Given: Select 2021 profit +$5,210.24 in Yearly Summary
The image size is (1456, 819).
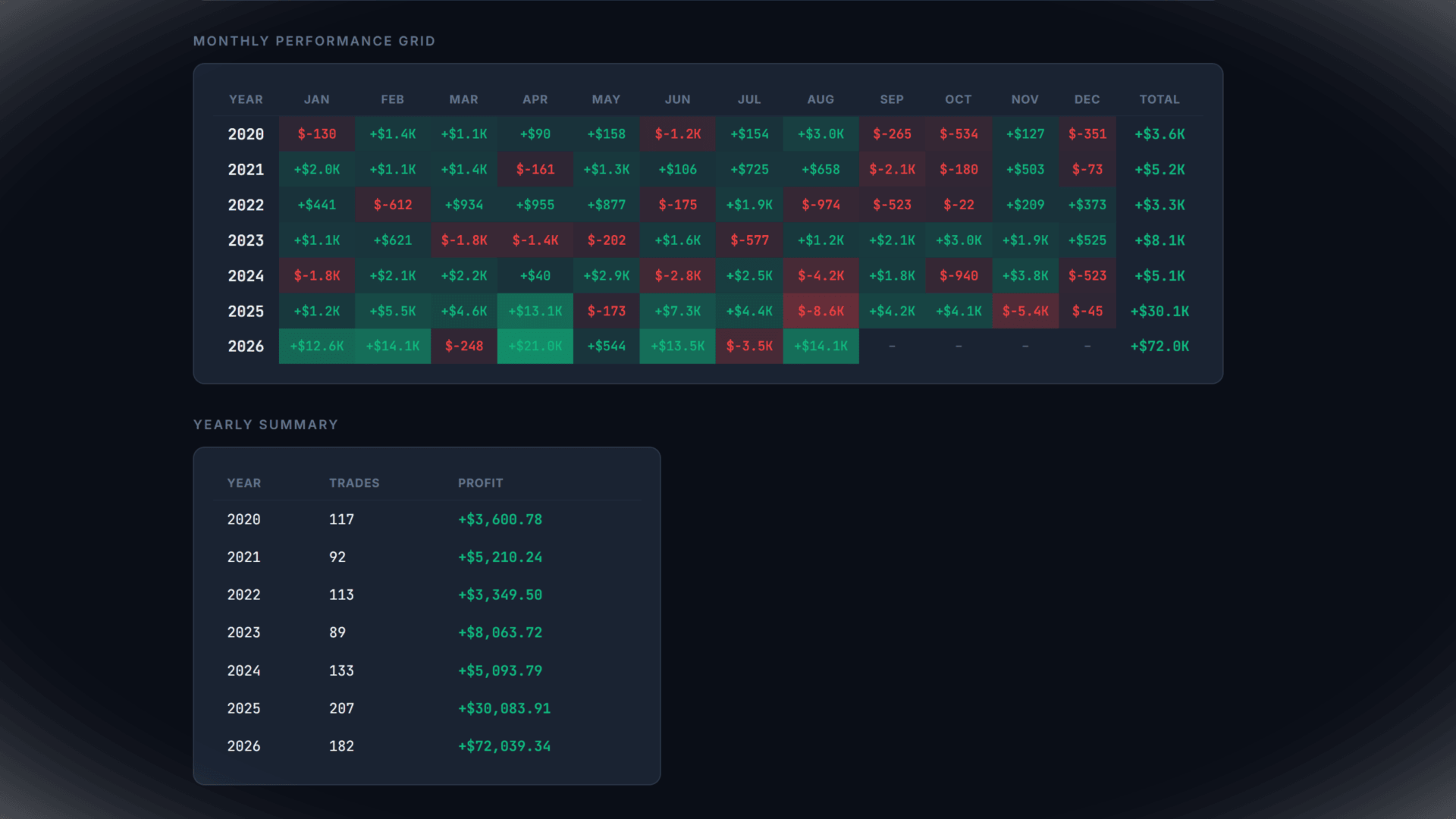Looking at the screenshot, I should click(x=500, y=557).
